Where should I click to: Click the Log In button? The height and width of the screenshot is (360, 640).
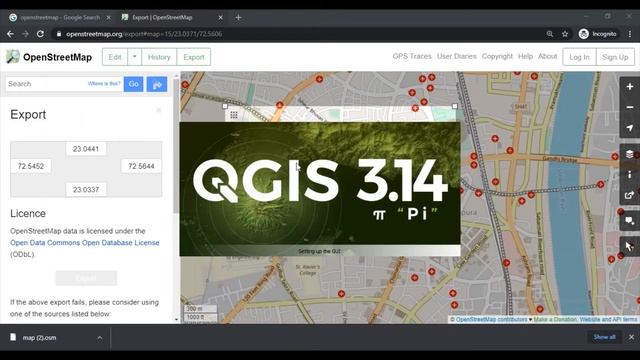(x=579, y=57)
